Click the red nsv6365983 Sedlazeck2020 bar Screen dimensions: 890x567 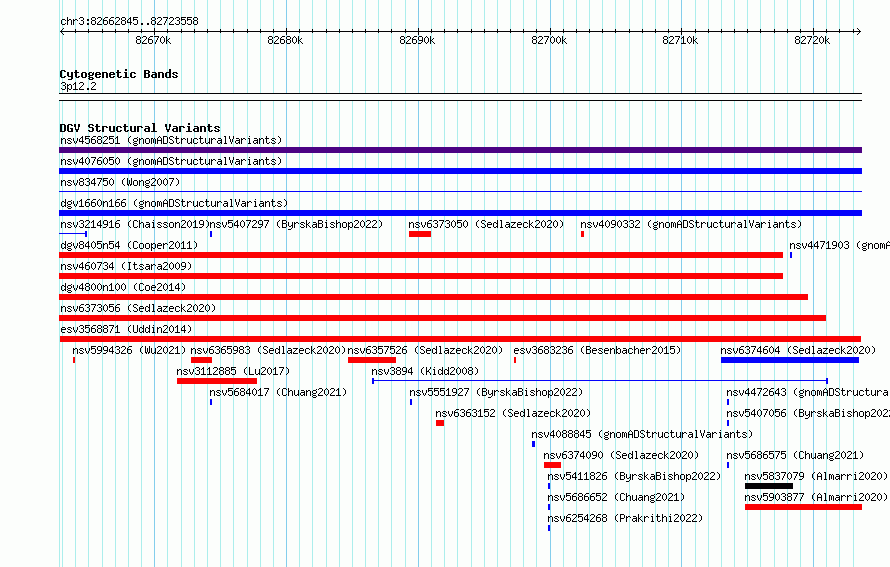pos(201,360)
